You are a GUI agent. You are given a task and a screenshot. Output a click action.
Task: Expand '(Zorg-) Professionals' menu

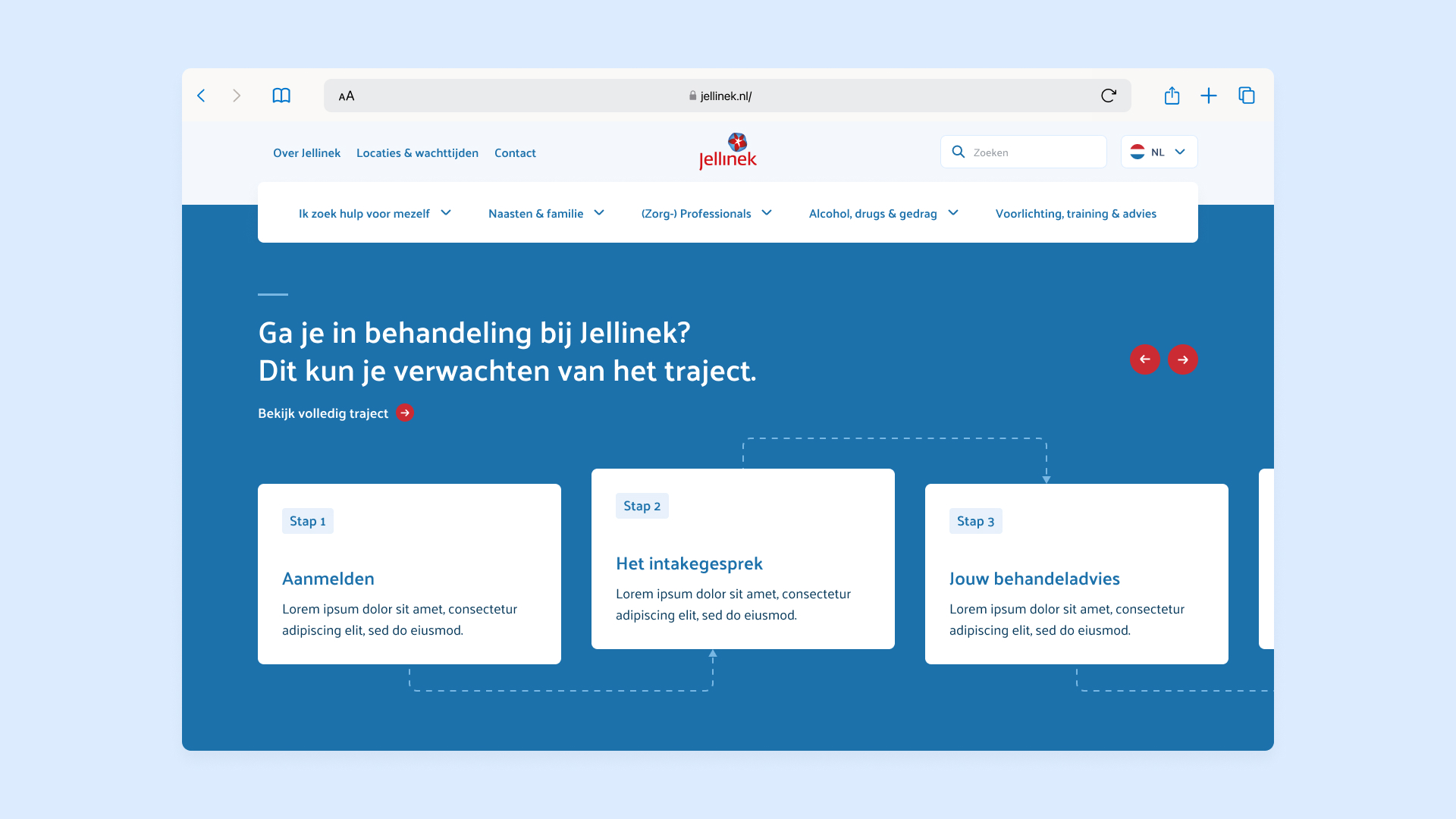(x=706, y=214)
